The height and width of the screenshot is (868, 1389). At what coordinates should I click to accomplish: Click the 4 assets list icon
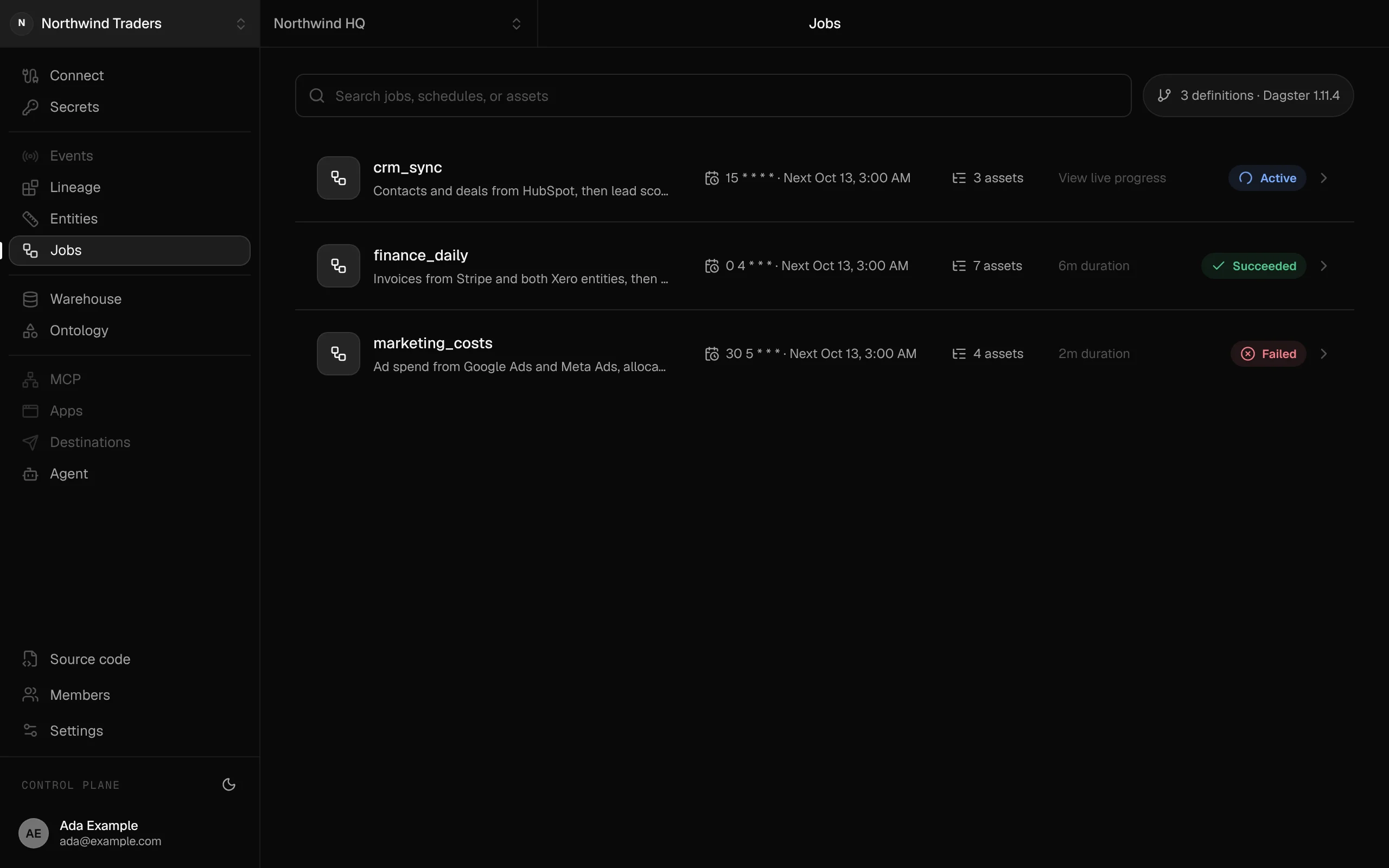(959, 354)
